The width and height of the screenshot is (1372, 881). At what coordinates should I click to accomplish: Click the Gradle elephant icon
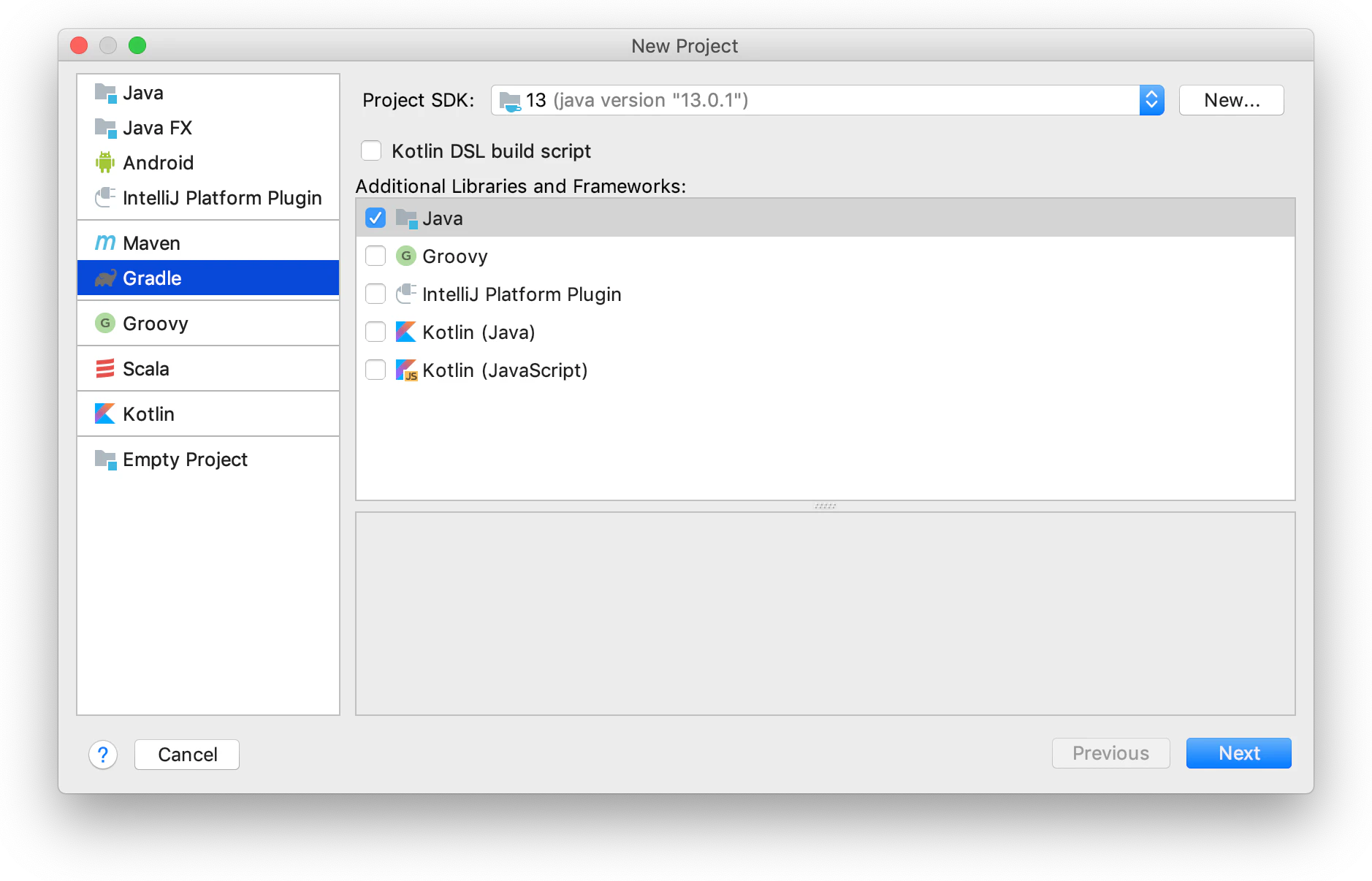click(105, 278)
